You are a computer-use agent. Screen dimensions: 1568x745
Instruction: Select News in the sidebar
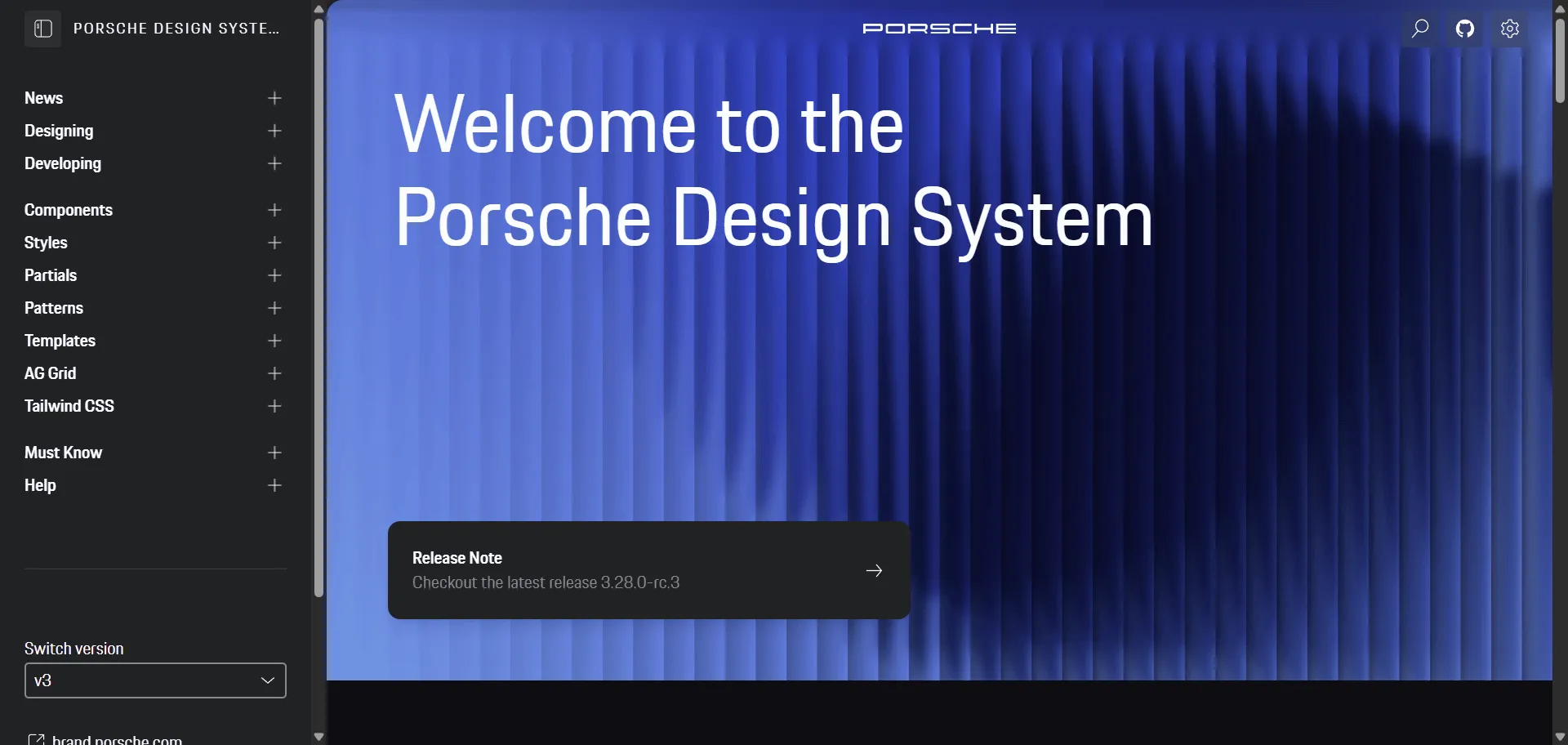[x=44, y=98]
